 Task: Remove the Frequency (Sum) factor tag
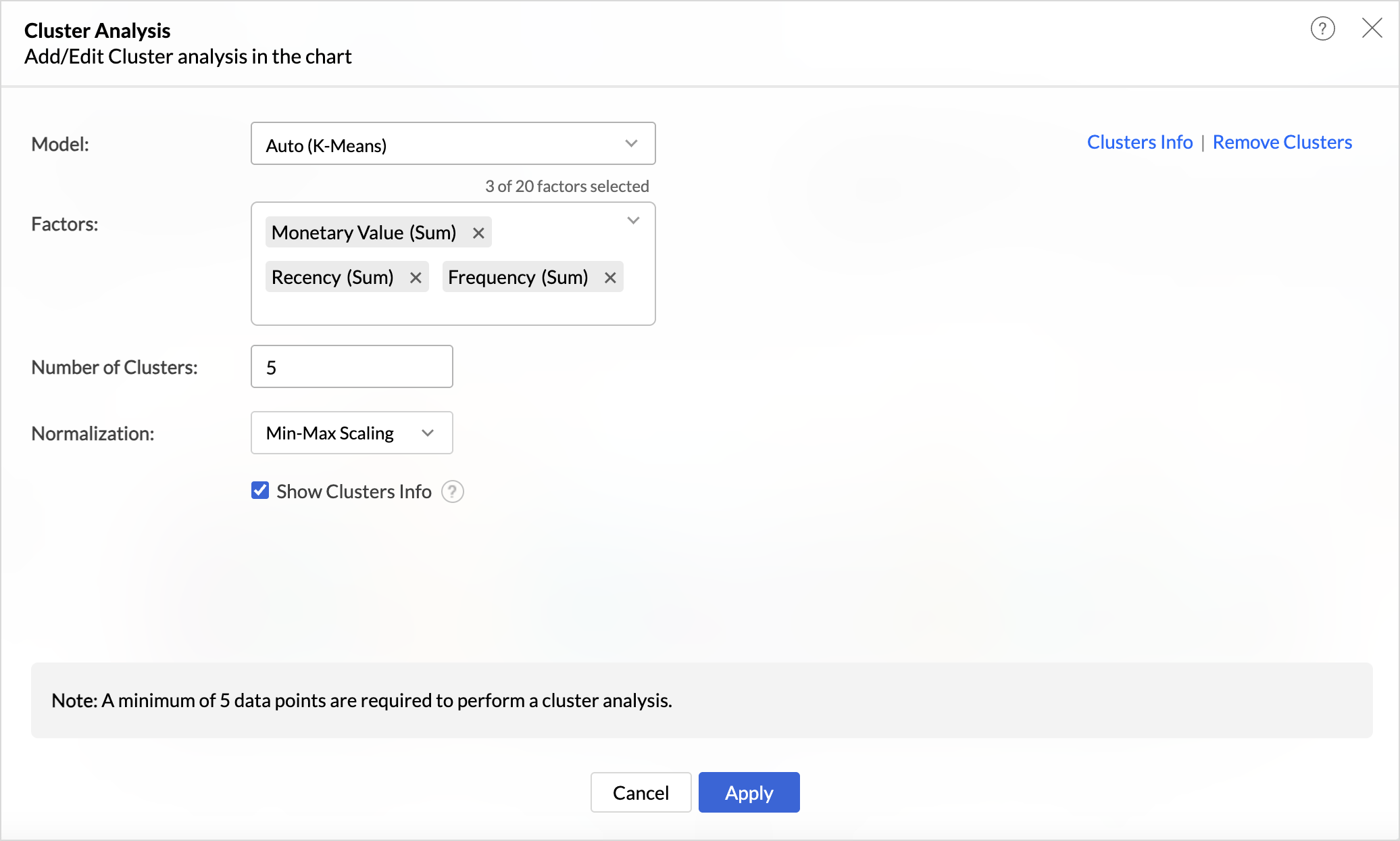click(610, 278)
